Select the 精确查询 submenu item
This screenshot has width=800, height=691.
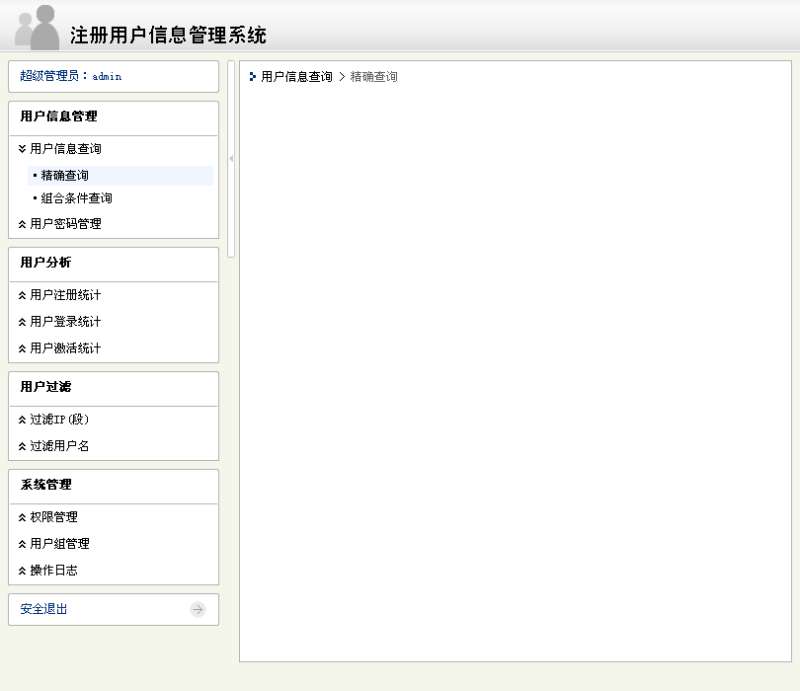click(64, 176)
